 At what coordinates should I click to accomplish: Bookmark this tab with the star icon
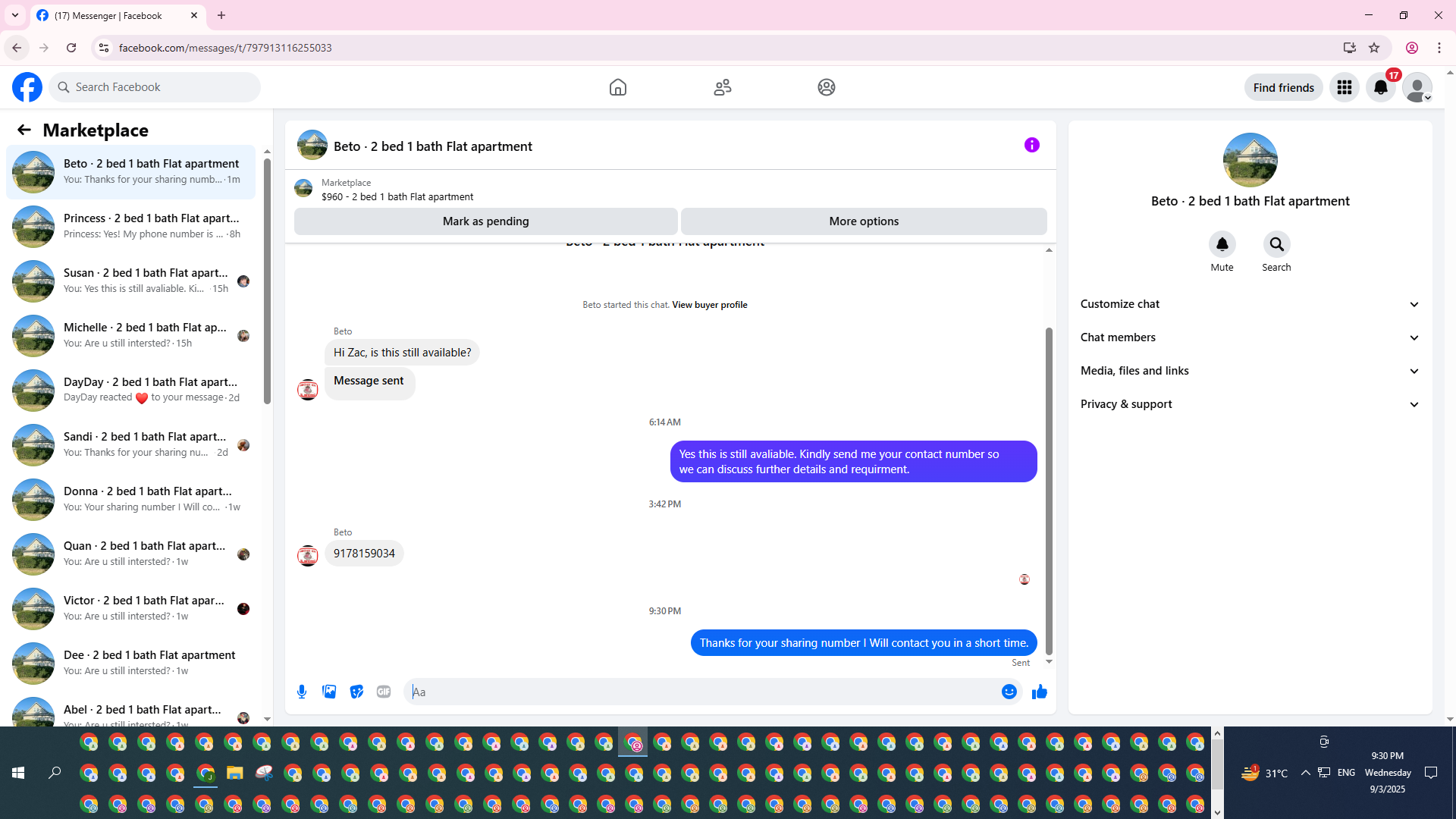click(x=1374, y=48)
